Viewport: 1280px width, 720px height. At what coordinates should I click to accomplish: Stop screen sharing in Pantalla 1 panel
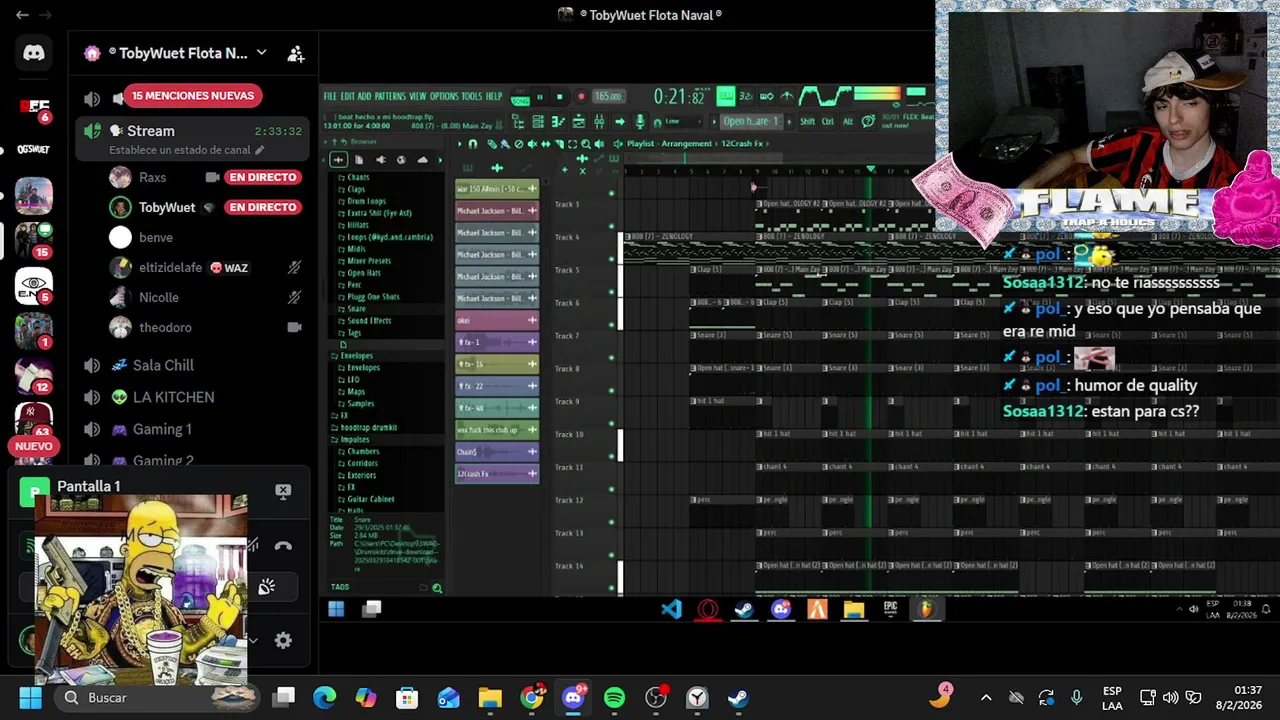pos(283,491)
